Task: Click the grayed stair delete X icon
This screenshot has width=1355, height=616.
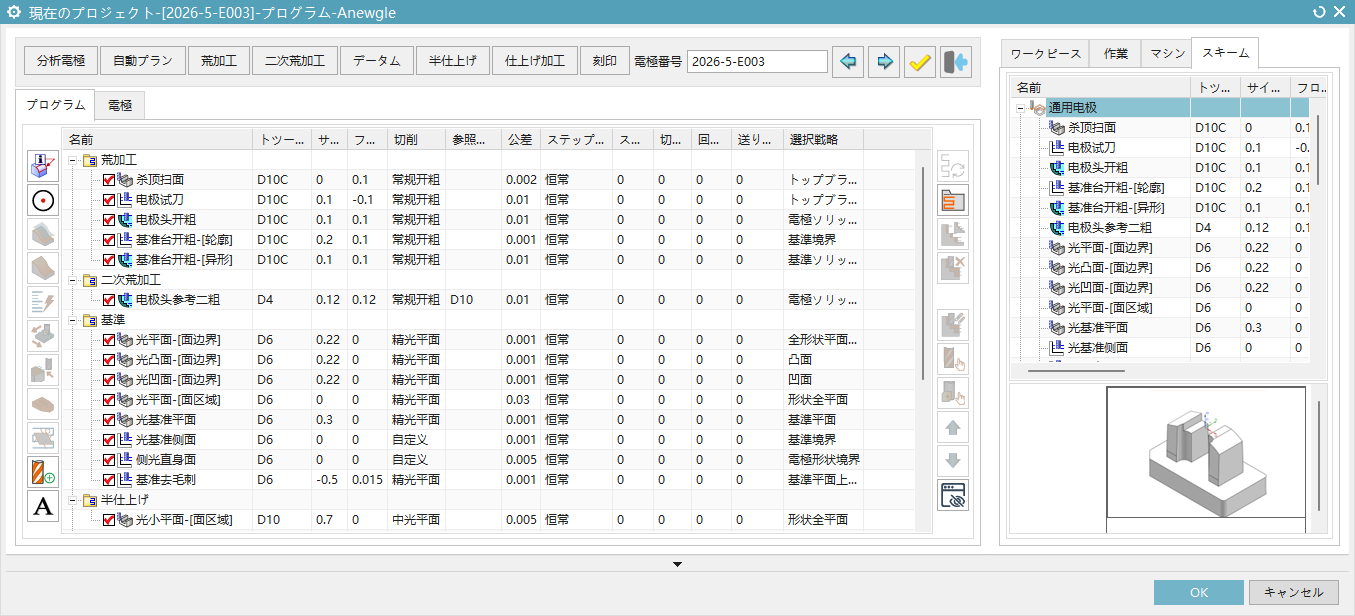Action: point(953,268)
